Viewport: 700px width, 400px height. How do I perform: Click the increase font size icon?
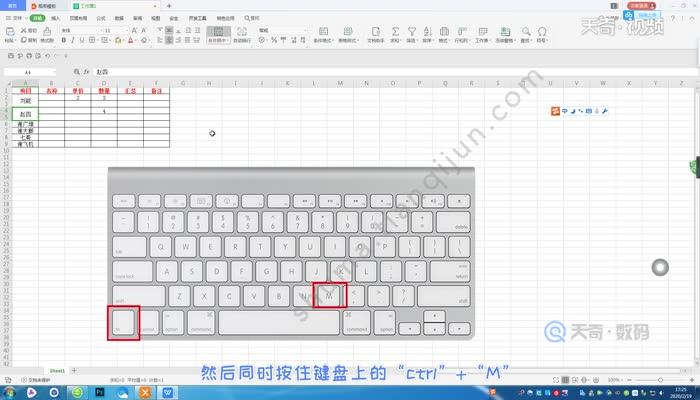(x=134, y=30)
